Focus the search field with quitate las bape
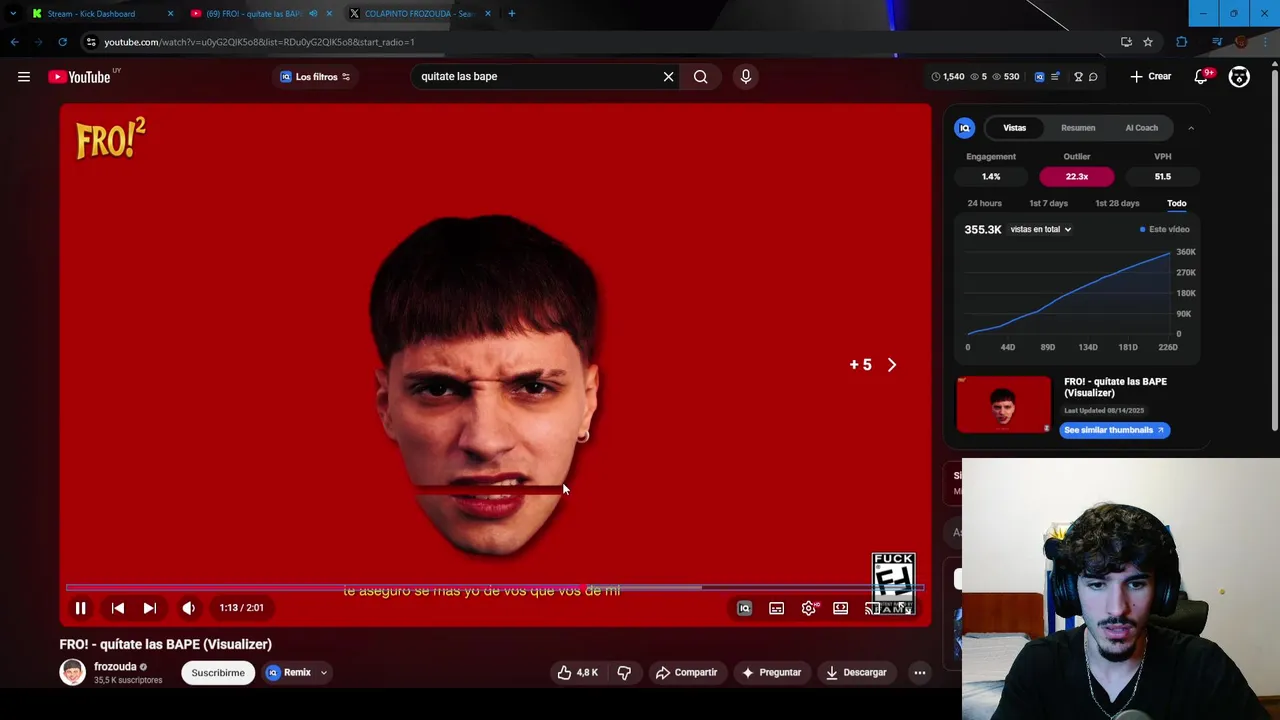This screenshot has height=720, width=1280. point(535,76)
